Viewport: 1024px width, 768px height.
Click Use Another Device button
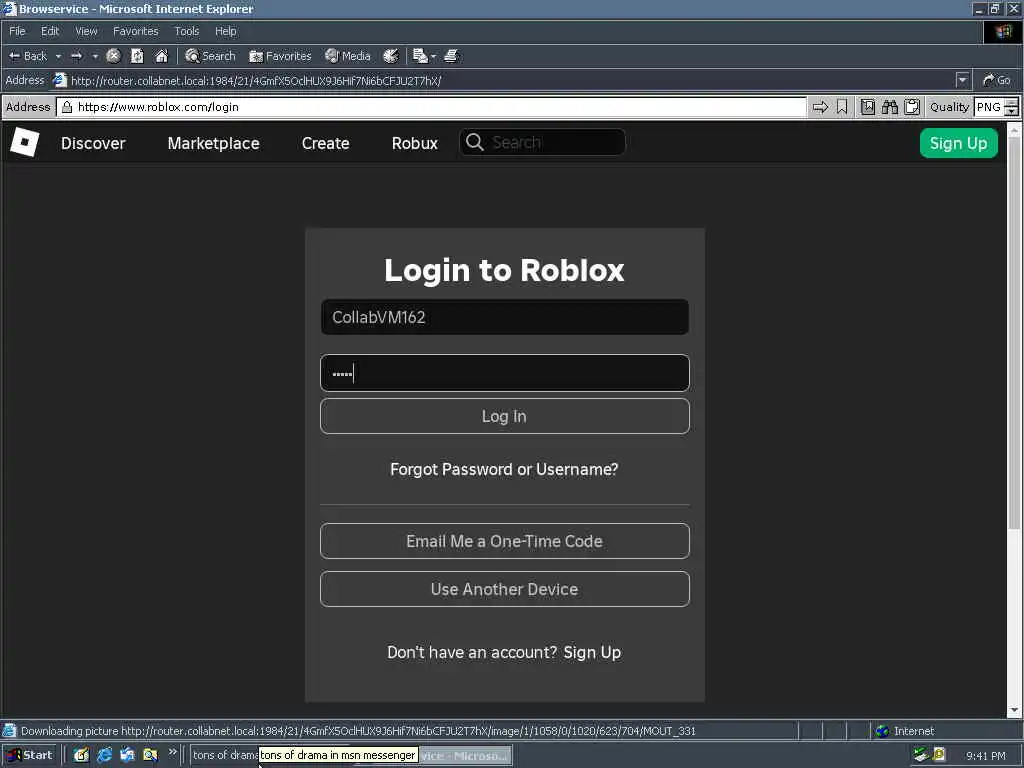point(505,589)
